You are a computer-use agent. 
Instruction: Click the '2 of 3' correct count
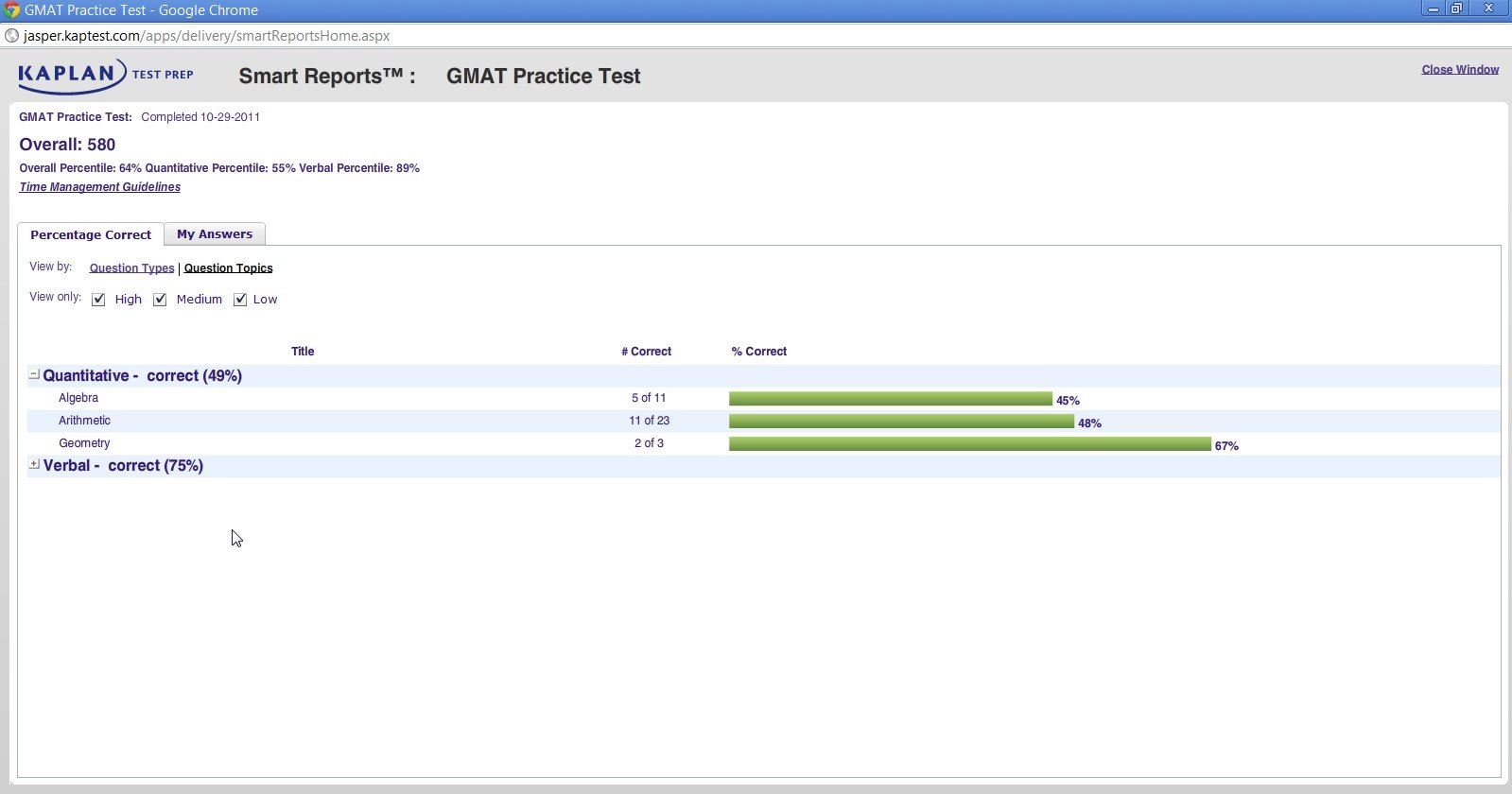pyautogui.click(x=649, y=443)
